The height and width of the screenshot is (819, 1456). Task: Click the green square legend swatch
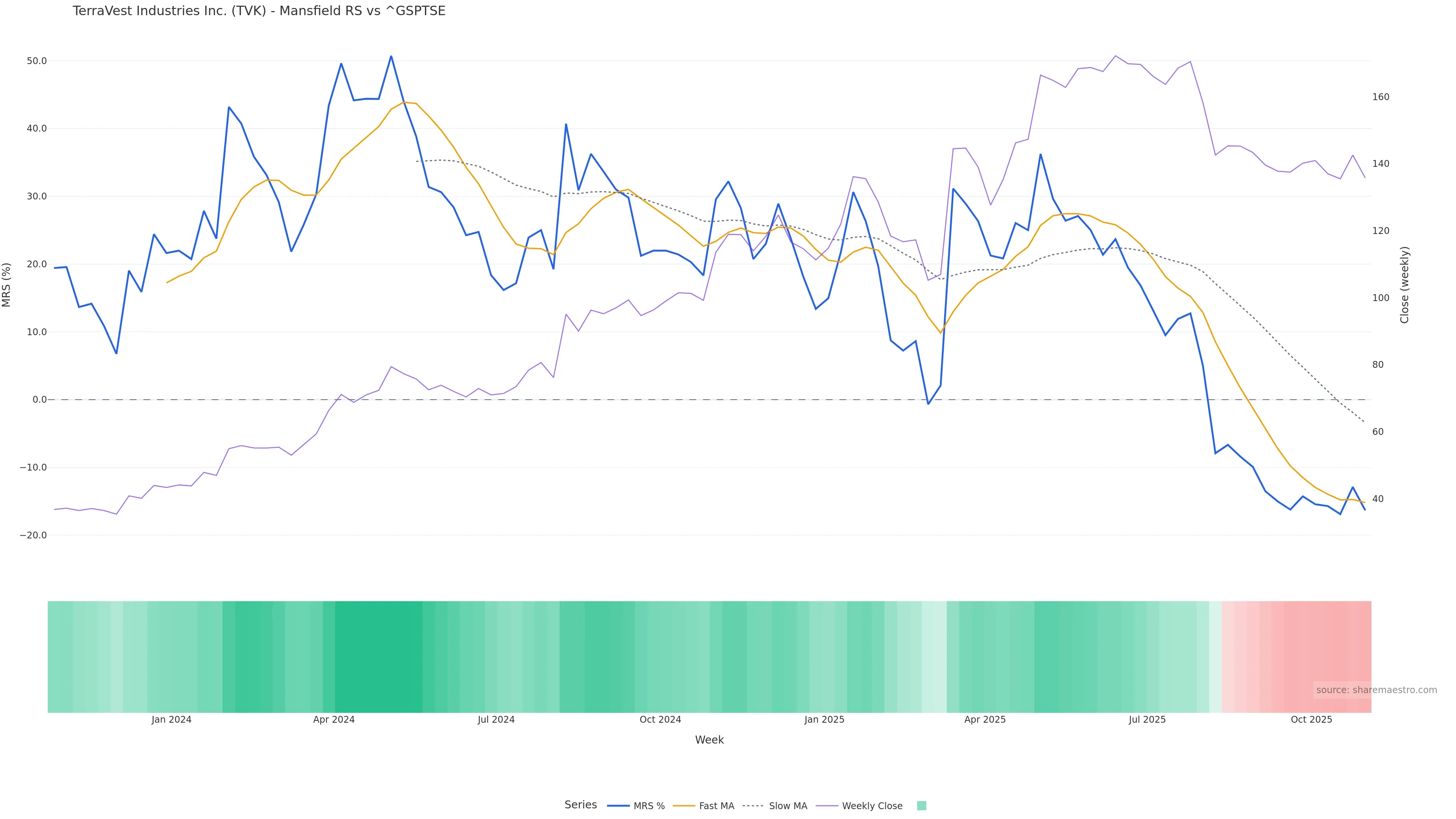pyautogui.click(x=921, y=805)
